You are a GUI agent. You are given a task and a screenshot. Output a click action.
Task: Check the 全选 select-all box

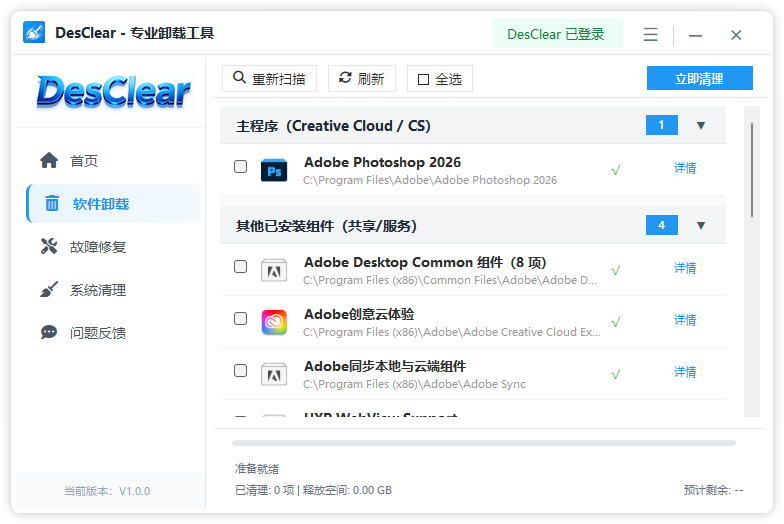[x=424, y=80]
